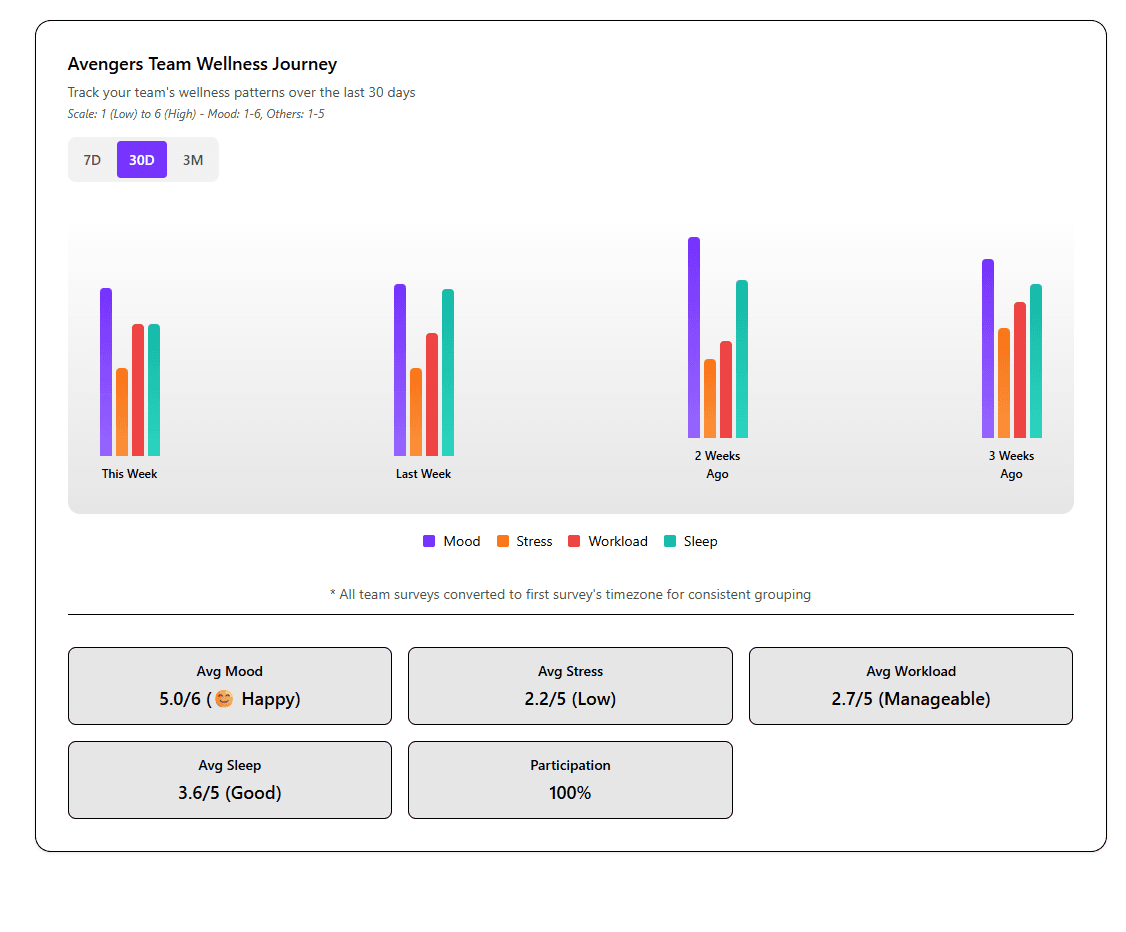Click the Participation 100% card
1126x932 pixels.
coord(569,780)
